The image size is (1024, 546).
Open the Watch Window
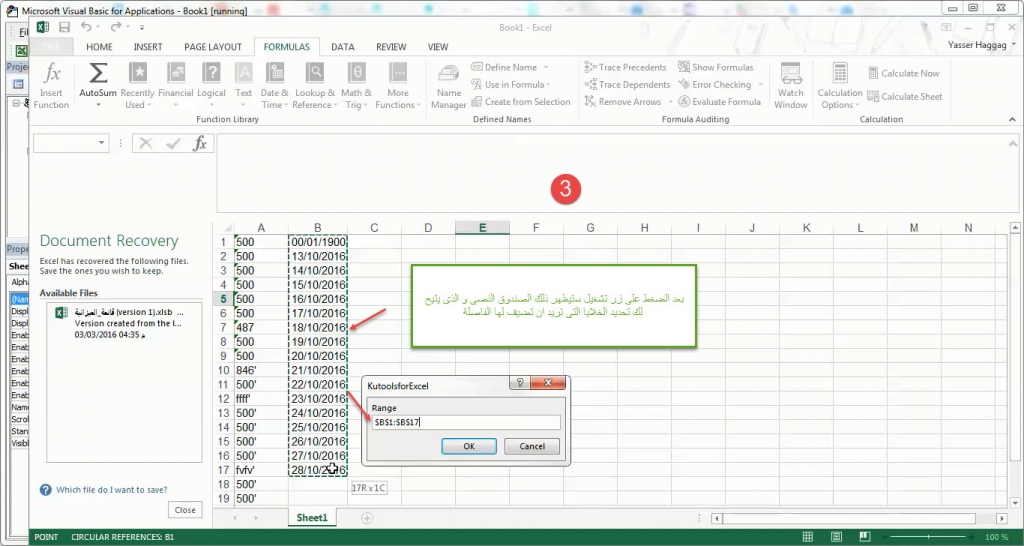[791, 86]
